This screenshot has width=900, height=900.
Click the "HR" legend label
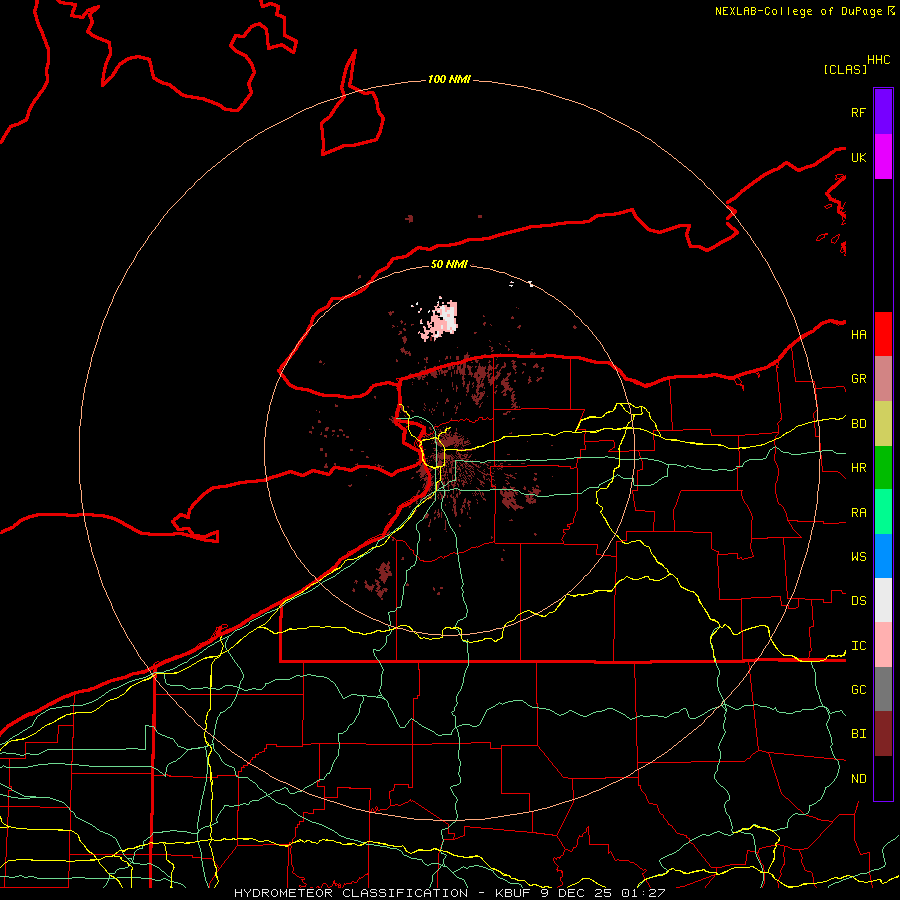858,468
